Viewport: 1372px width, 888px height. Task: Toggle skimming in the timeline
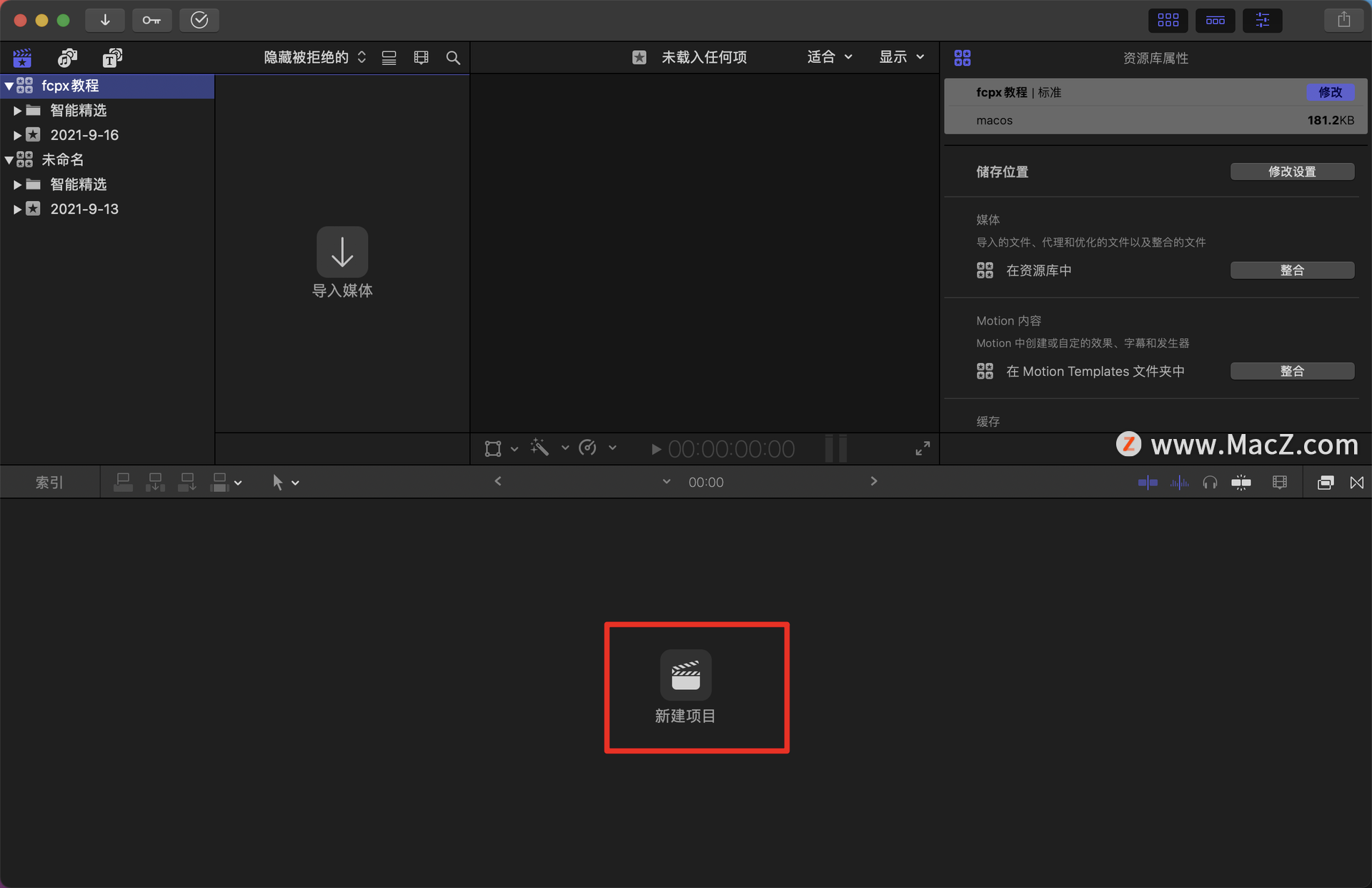pos(1148,483)
